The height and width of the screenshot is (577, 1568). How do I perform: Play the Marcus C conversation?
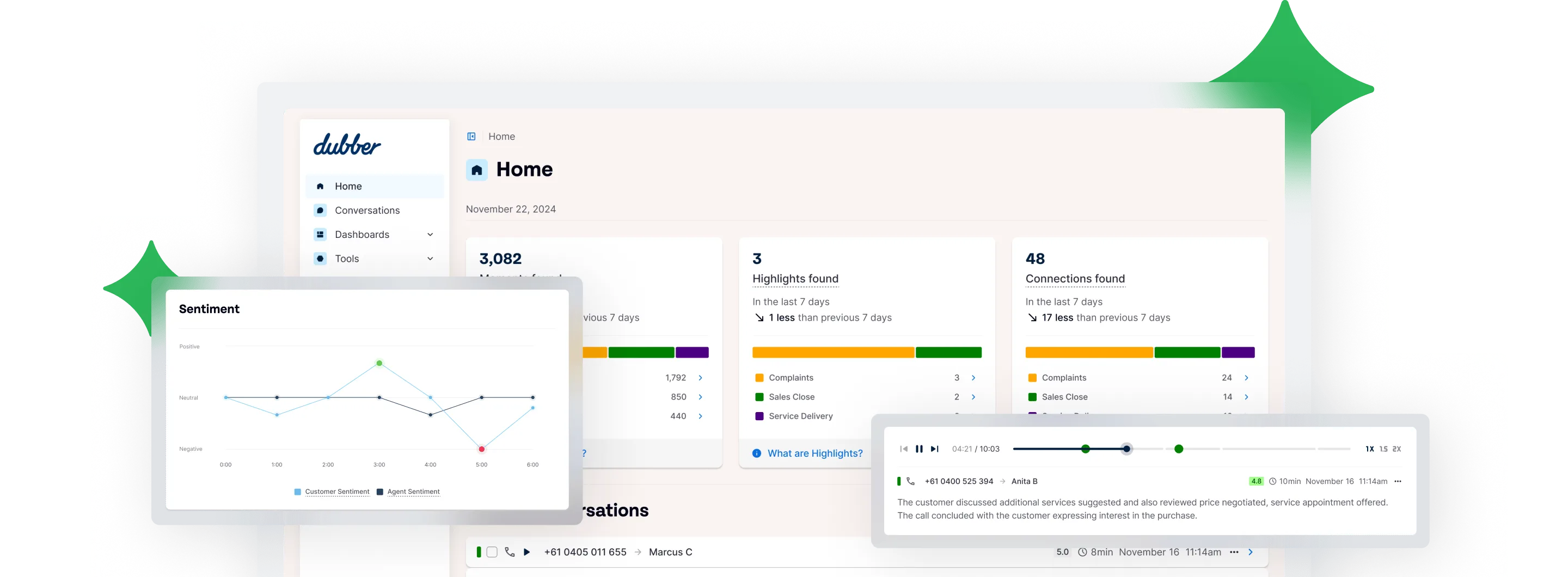pos(527,552)
